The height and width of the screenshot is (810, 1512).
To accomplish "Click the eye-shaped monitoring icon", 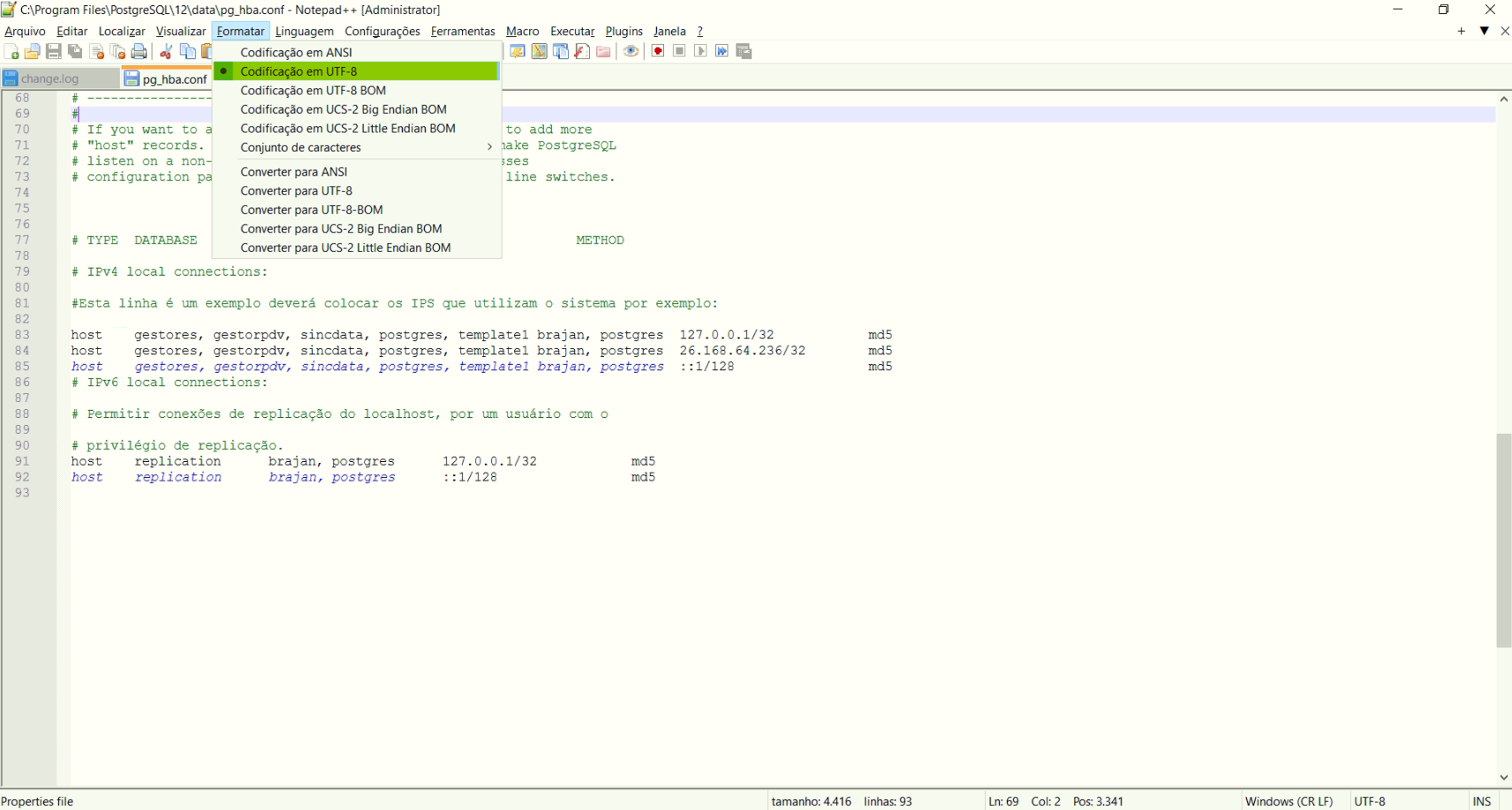I will coord(631,51).
